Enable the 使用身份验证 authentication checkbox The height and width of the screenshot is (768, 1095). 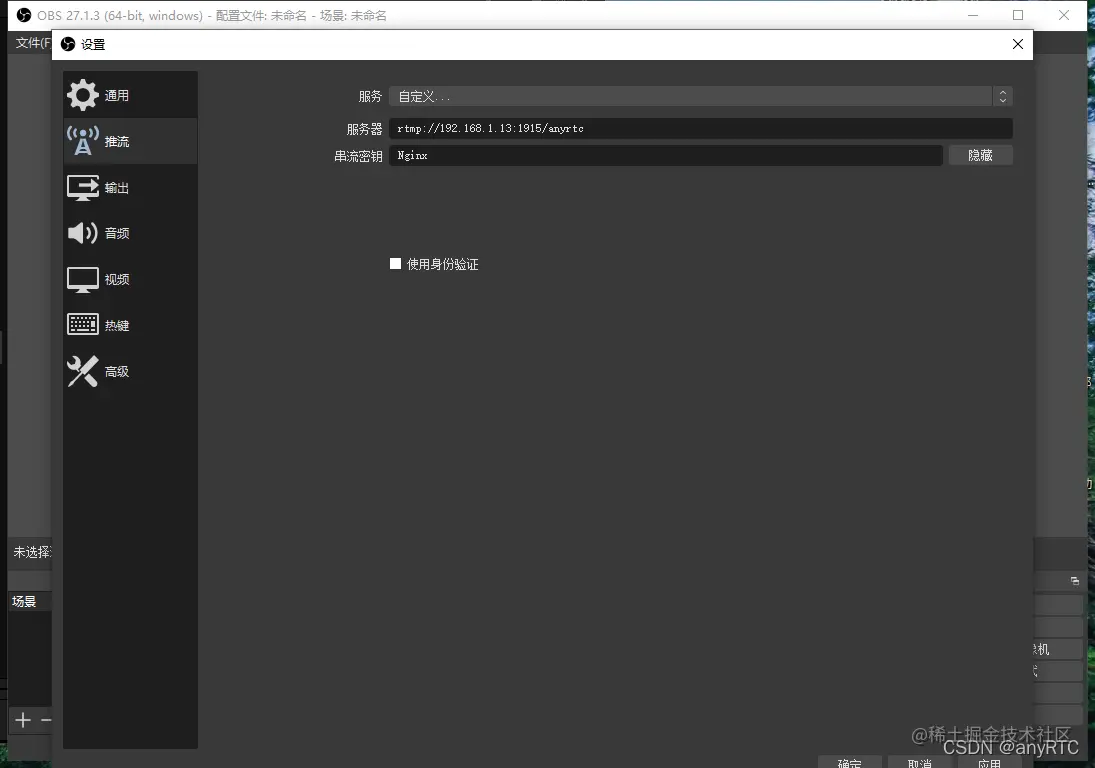[x=395, y=263]
